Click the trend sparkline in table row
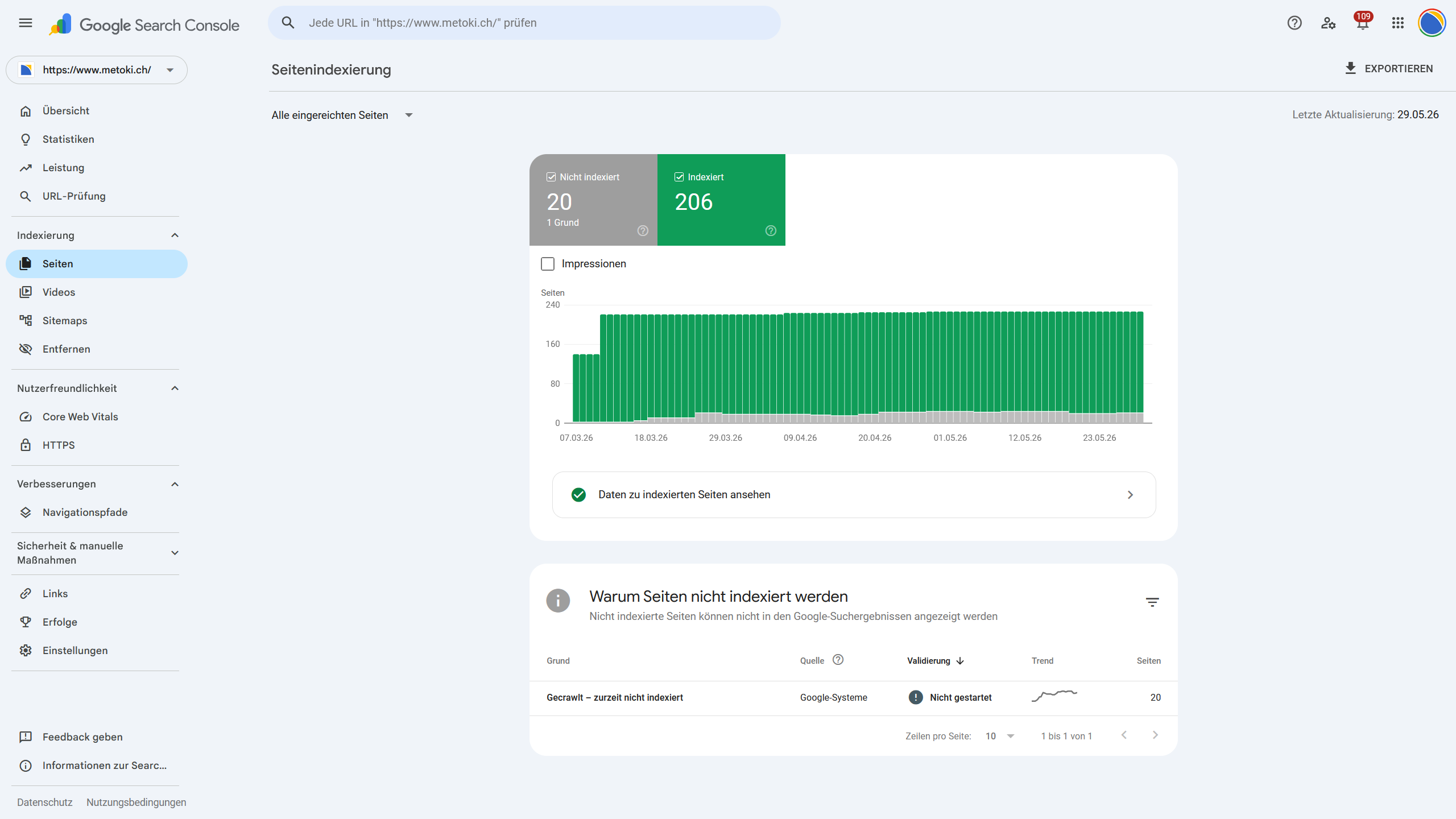The image size is (1456, 819). (1054, 696)
